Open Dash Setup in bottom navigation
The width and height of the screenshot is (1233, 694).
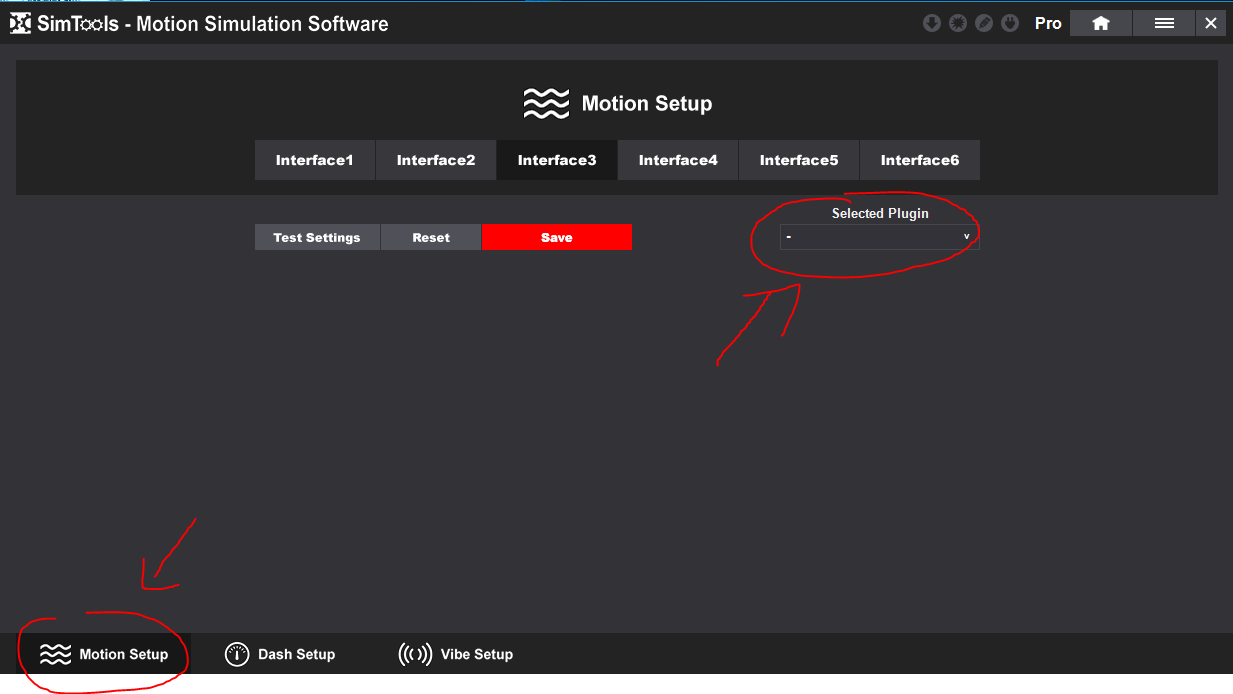[280, 655]
